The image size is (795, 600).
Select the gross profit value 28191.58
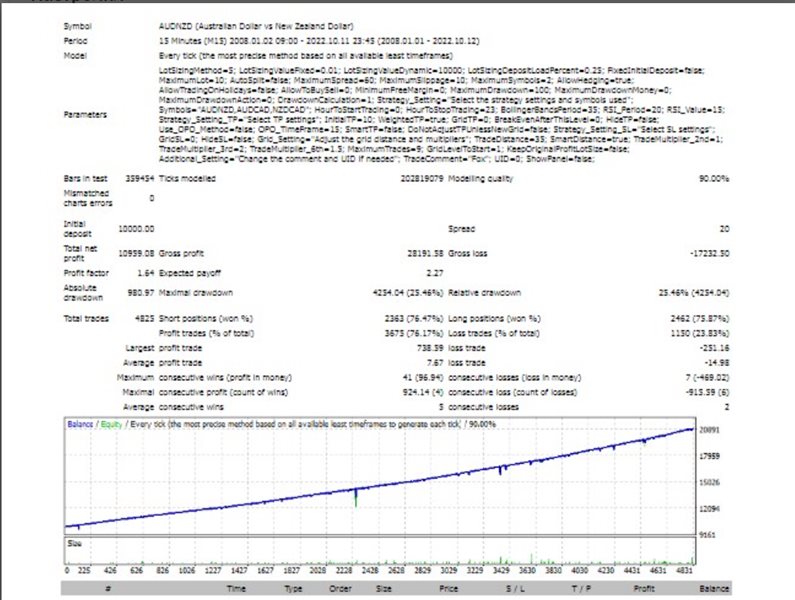425,253
